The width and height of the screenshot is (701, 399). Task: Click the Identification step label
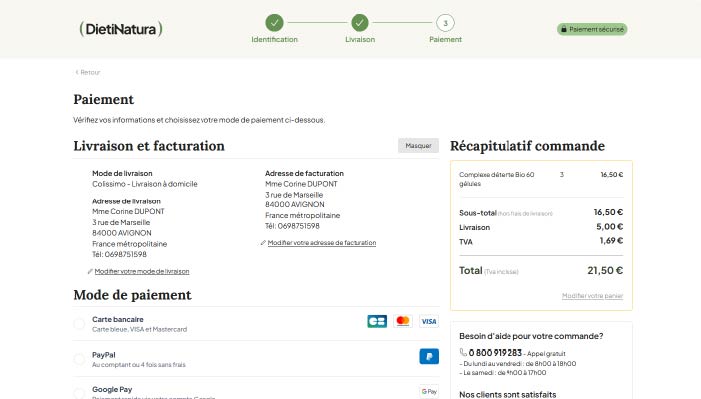pos(274,39)
